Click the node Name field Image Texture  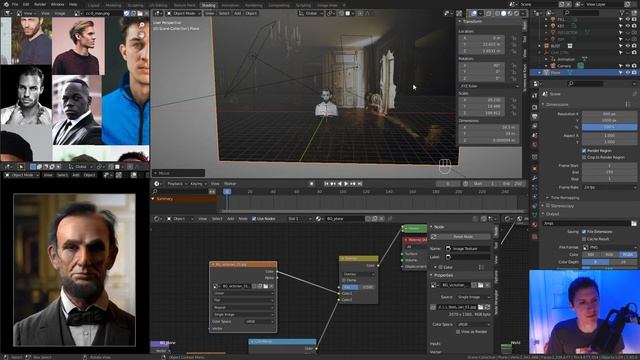coord(467,249)
